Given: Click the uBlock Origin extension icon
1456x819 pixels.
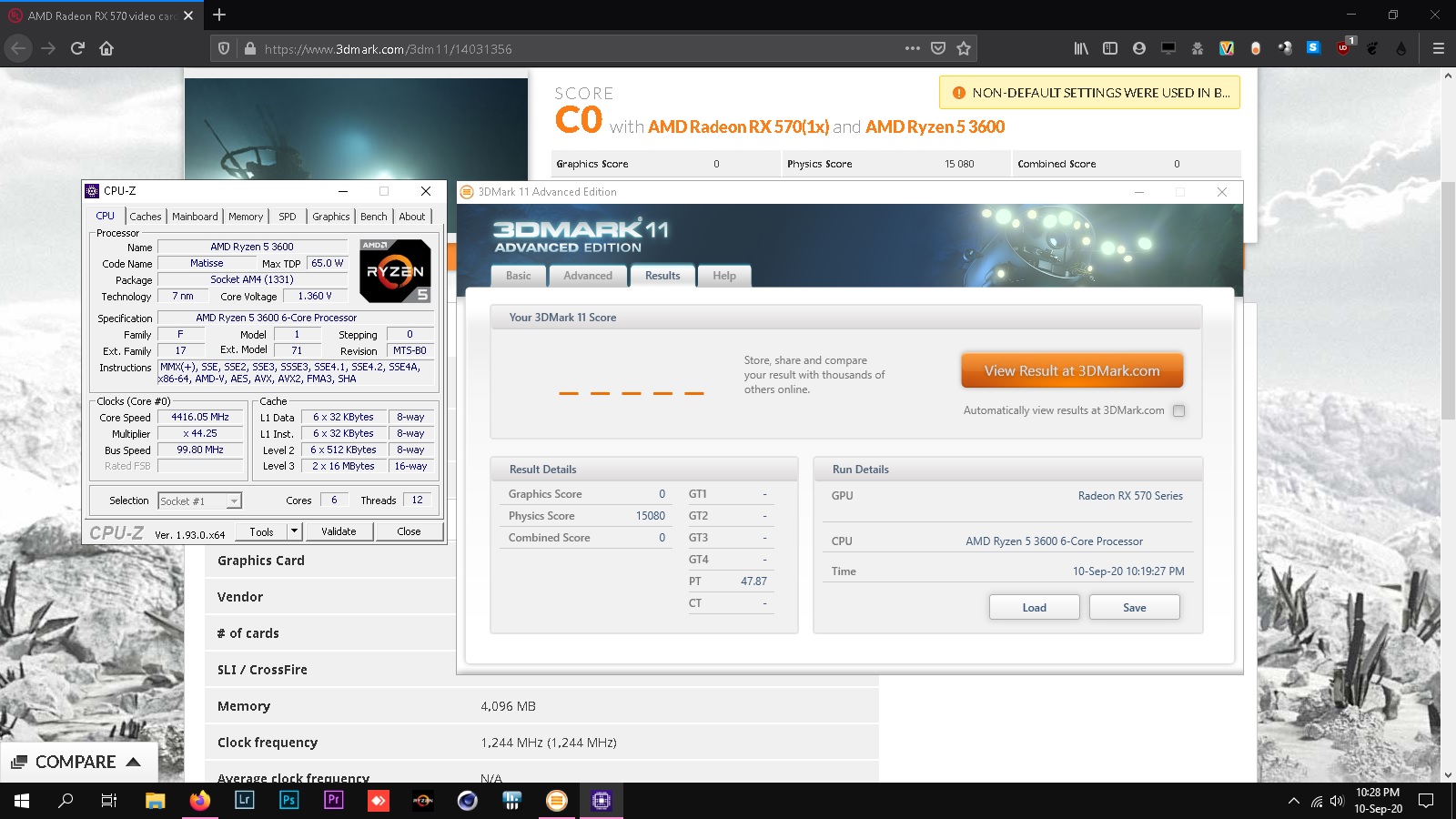Looking at the screenshot, I should pos(1343,48).
